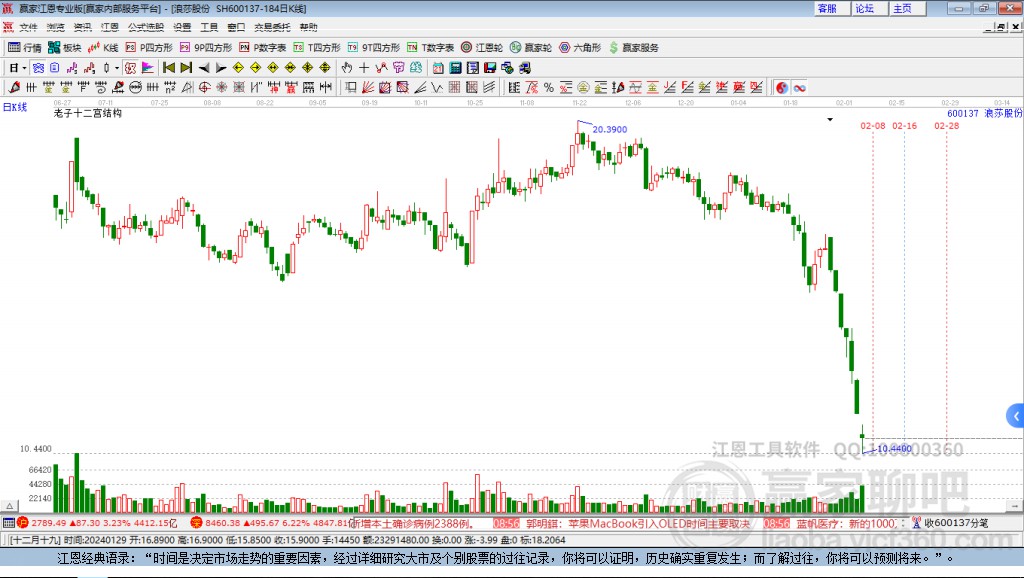Expand the candlestick style dropdown arrow

pyautogui.click(x=117, y=68)
